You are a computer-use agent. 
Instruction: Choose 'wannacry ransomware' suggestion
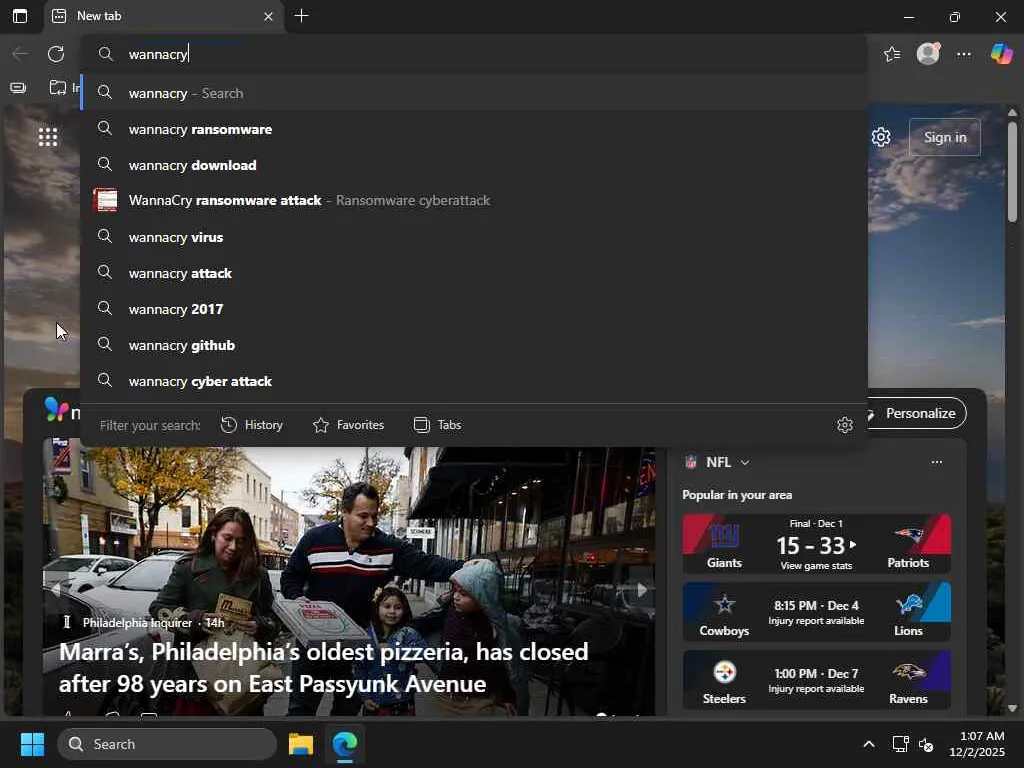pyautogui.click(x=474, y=129)
